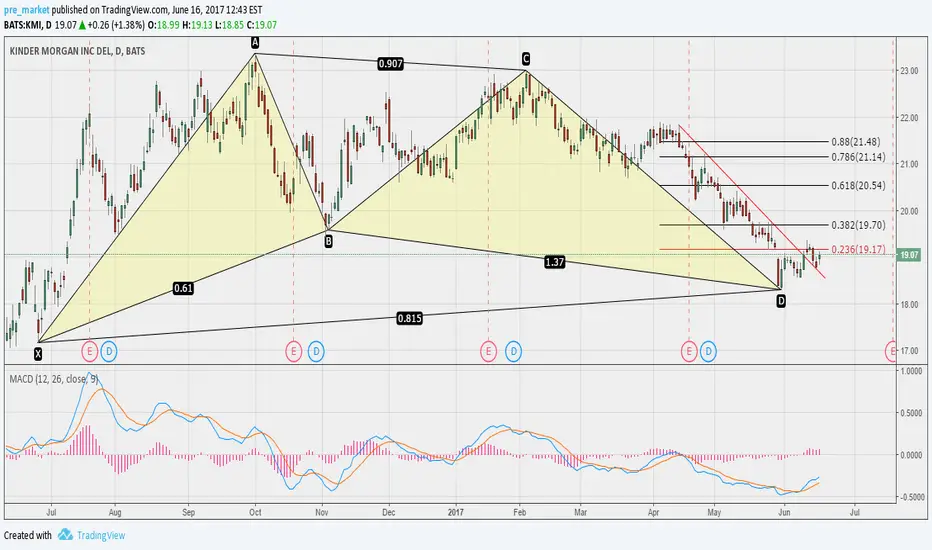932x550 pixels.
Task: Click the Sep label on time axis
Action: (188, 512)
